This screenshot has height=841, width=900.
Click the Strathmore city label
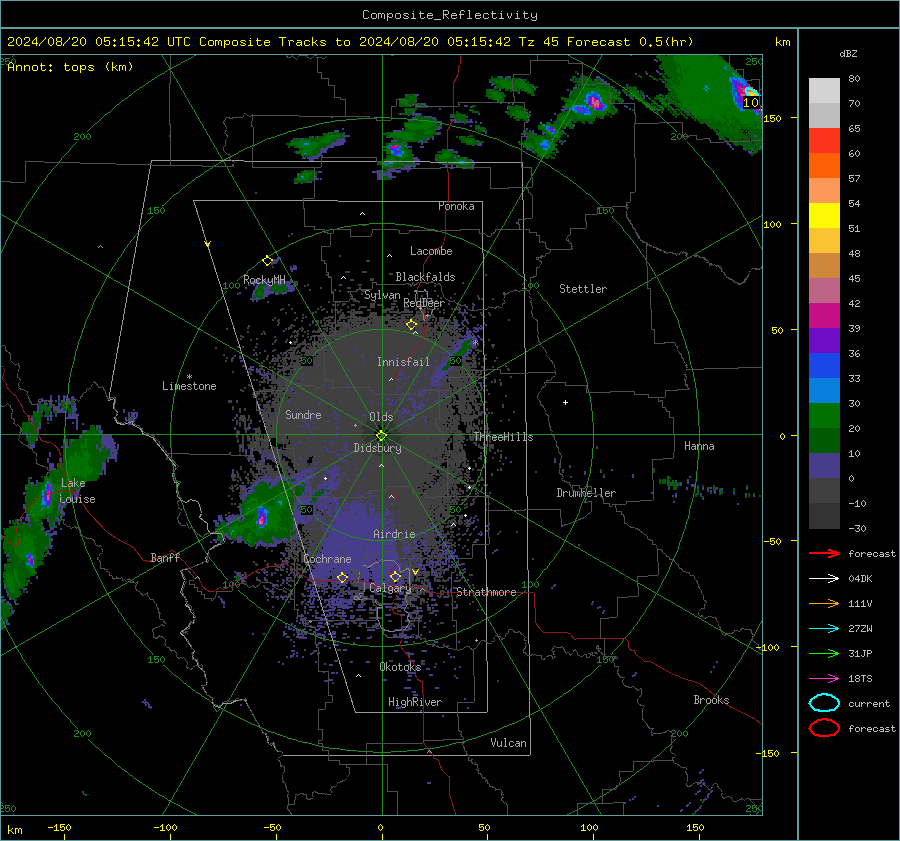[486, 592]
